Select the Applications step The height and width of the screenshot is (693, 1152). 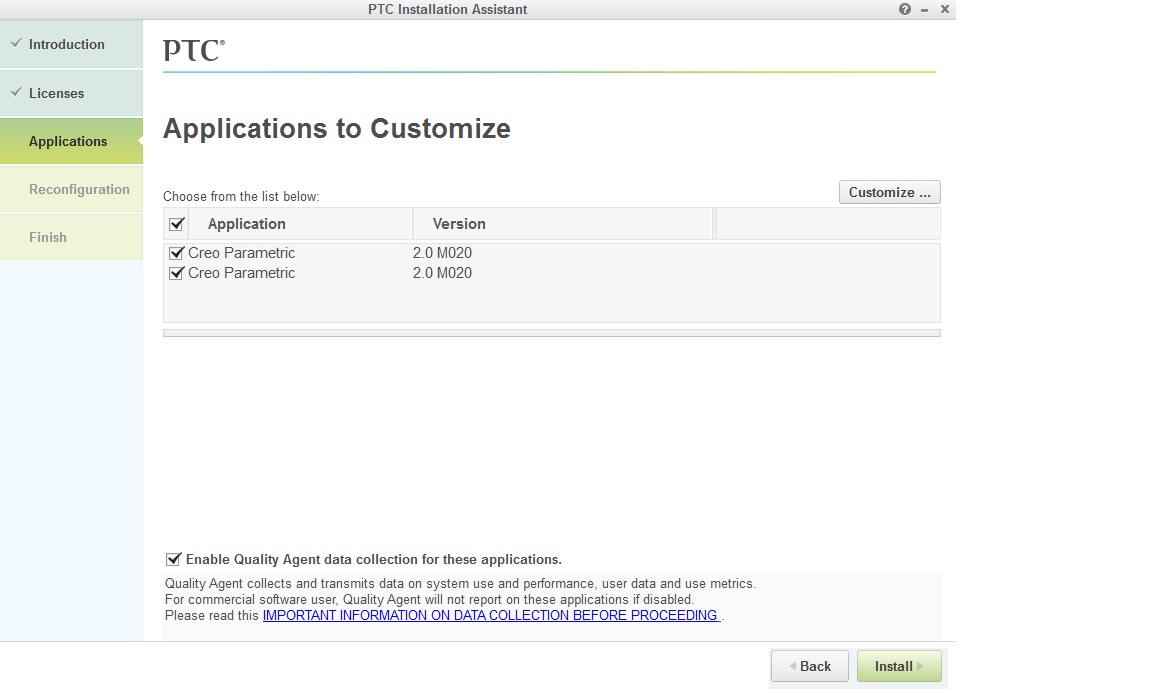(71, 141)
